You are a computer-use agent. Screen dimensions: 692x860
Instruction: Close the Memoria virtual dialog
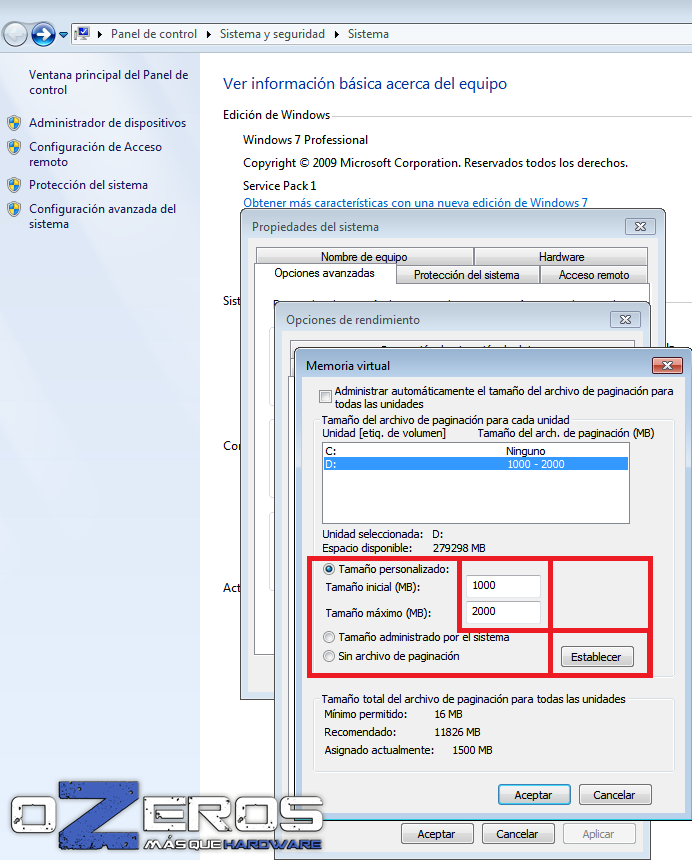(667, 365)
